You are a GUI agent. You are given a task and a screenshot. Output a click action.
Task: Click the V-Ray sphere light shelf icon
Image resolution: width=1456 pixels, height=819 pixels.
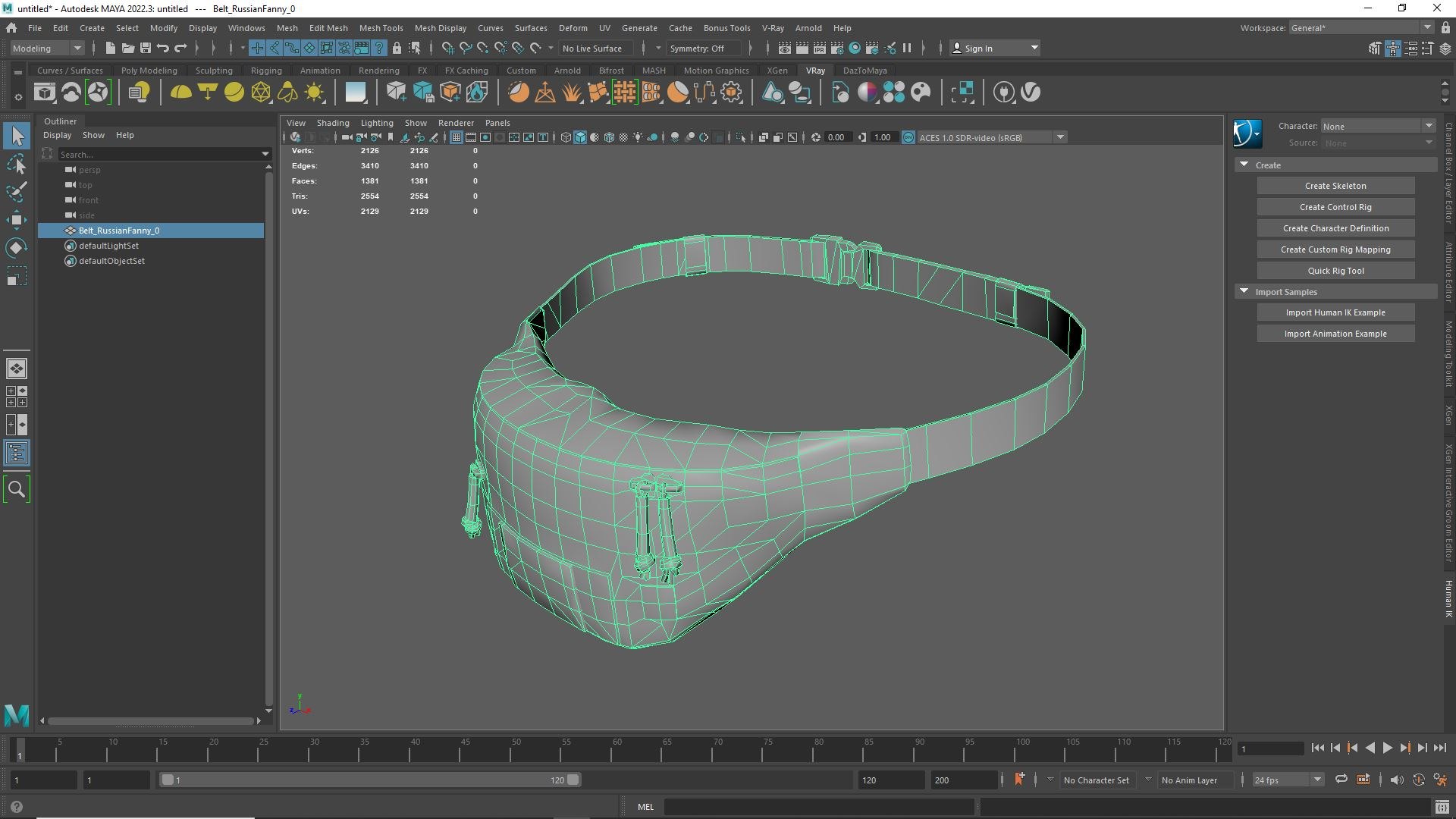coord(234,93)
